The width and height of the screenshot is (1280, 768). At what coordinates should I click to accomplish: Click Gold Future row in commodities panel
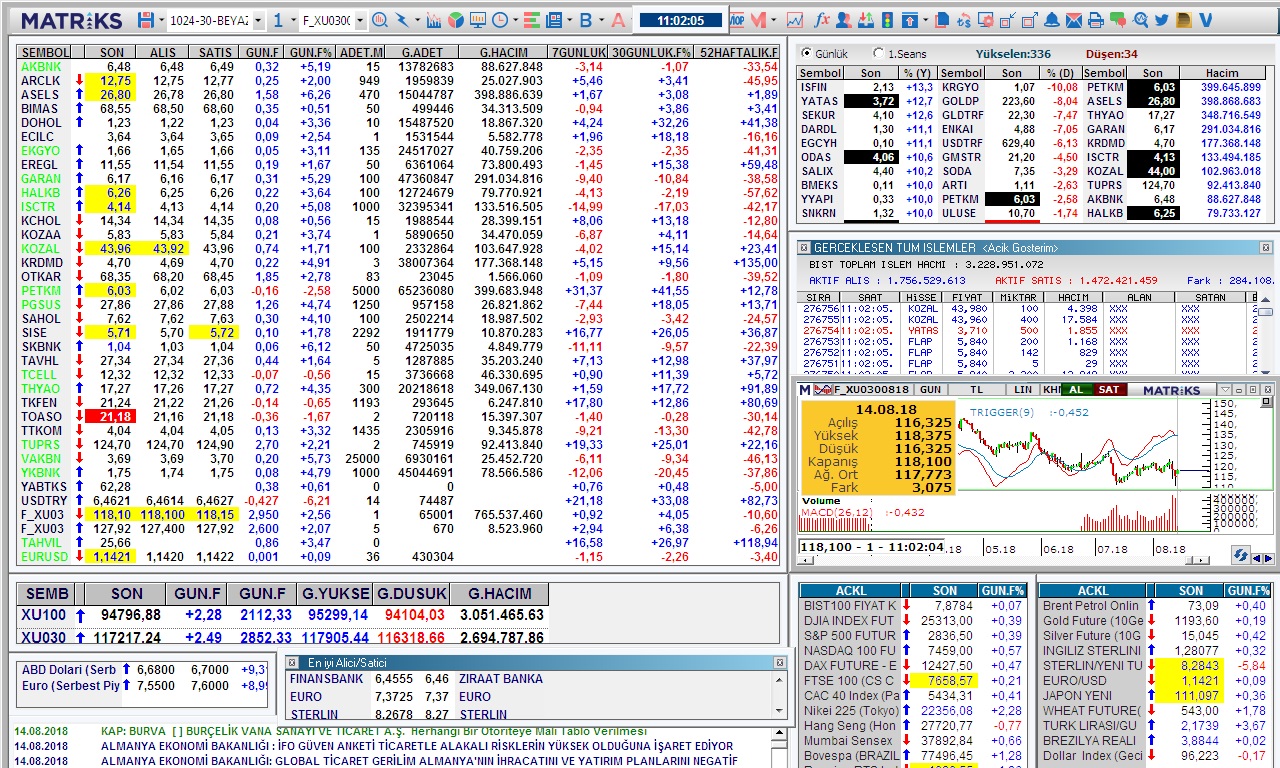[1155, 621]
